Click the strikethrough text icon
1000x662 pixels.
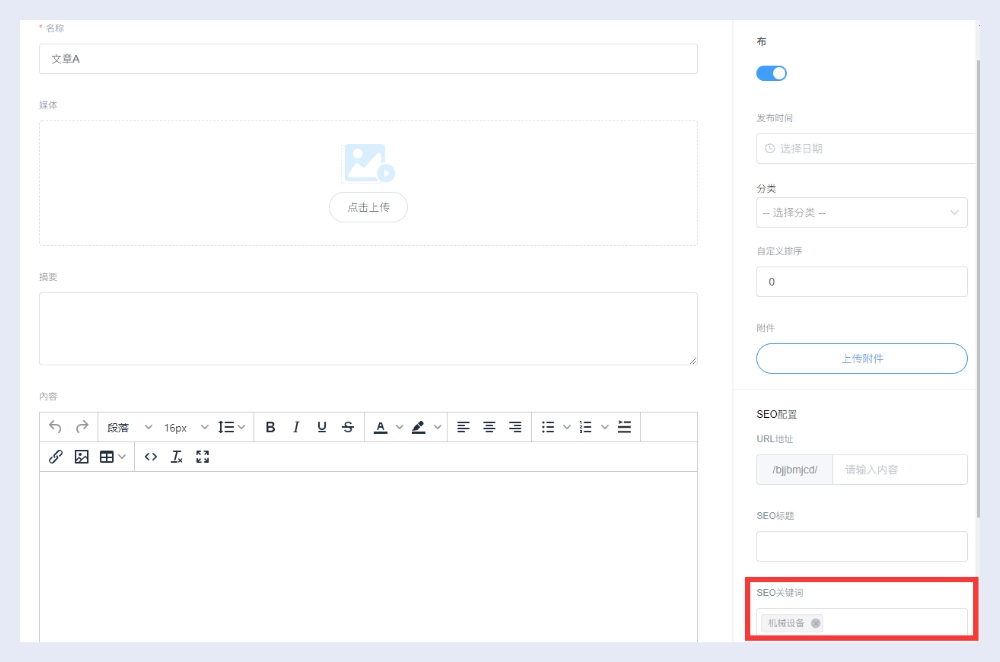348,427
